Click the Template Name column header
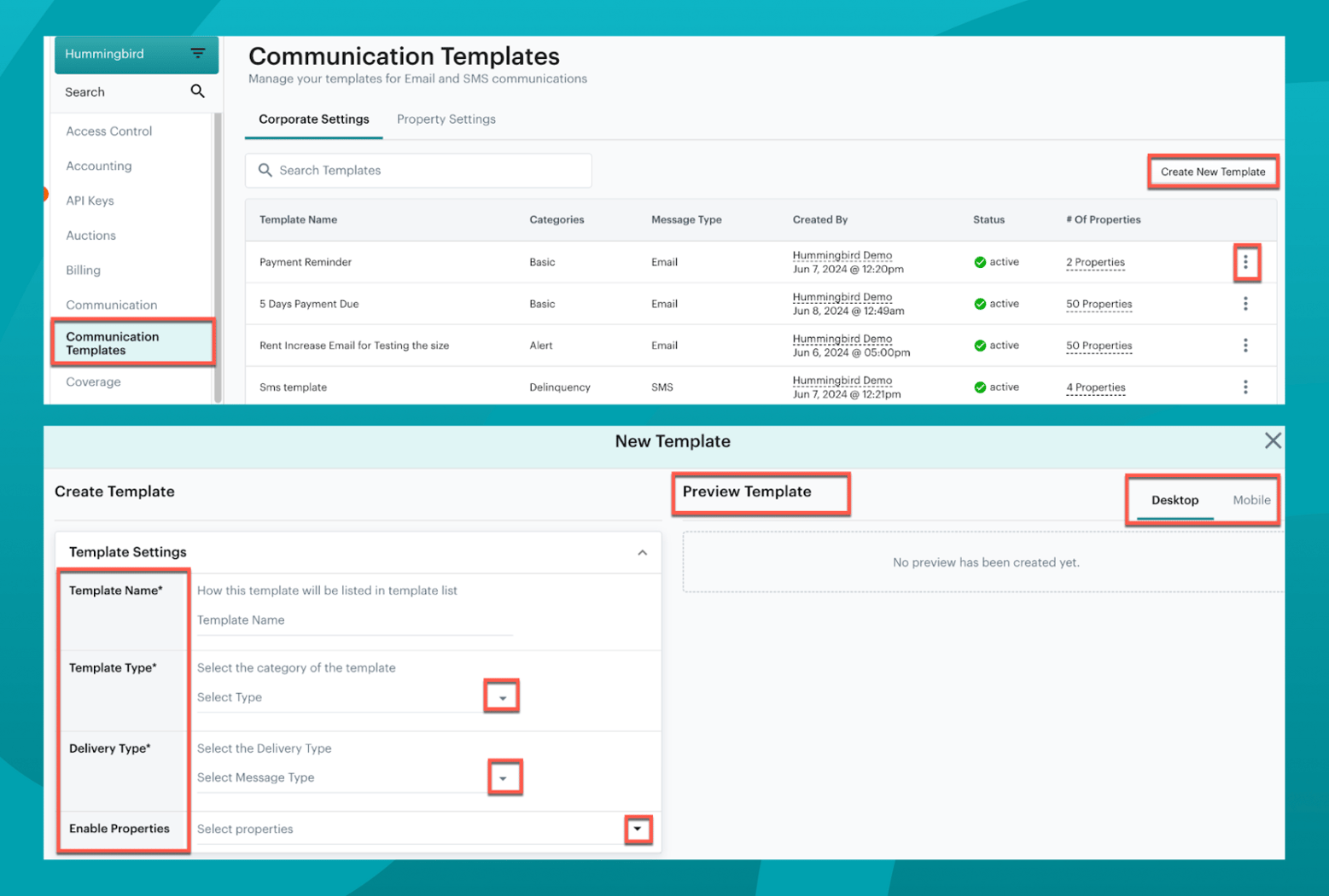The height and width of the screenshot is (896, 1329). (x=298, y=220)
